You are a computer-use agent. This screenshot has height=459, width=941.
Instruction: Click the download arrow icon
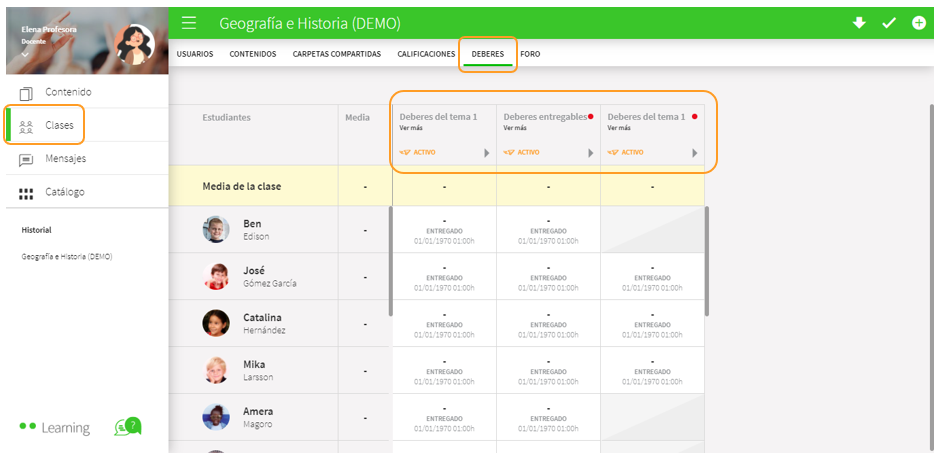pyautogui.click(x=859, y=23)
